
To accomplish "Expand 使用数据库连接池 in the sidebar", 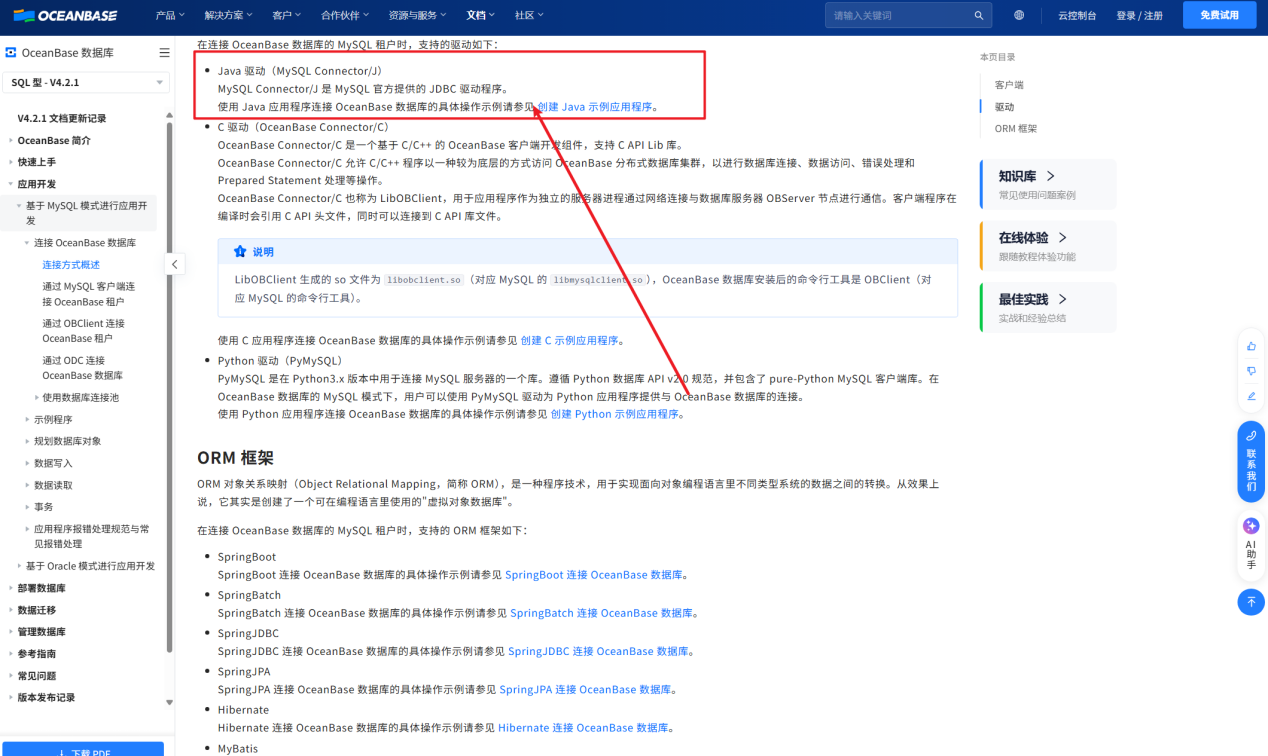I will click(x=37, y=397).
